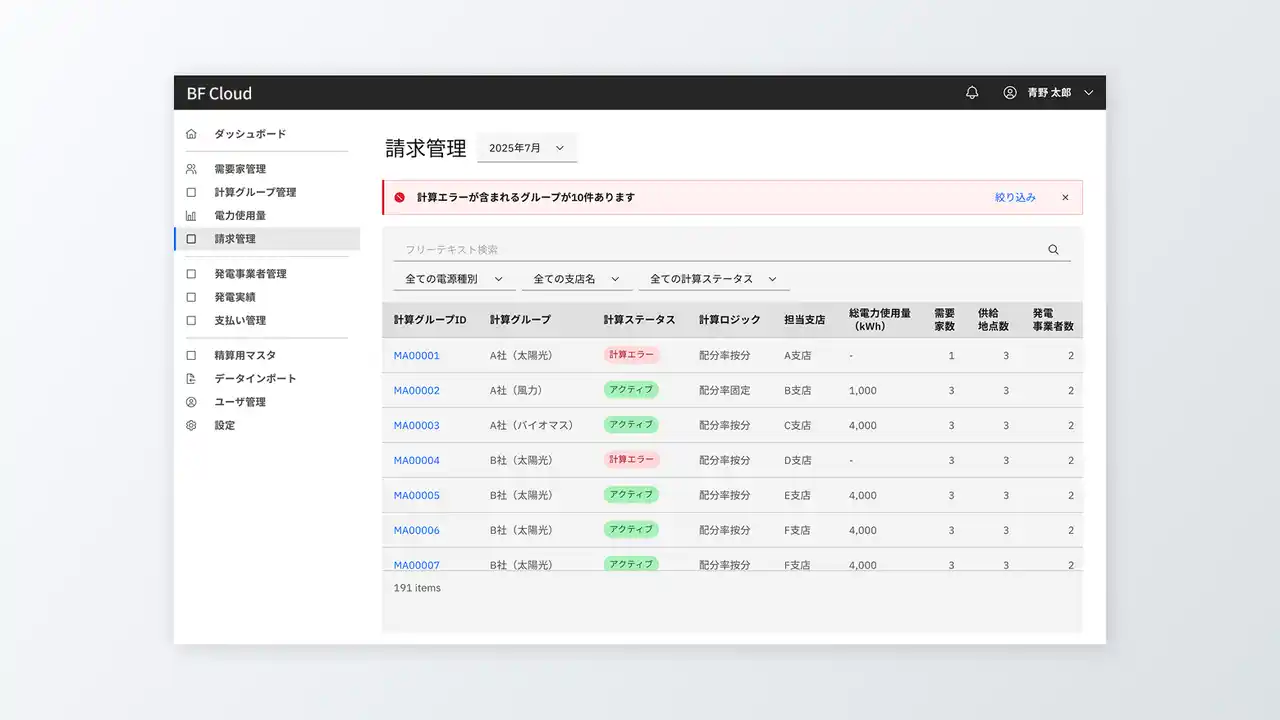Click the フリーテキスト検索 search field
The height and width of the screenshot is (720, 1280).
click(x=720, y=250)
